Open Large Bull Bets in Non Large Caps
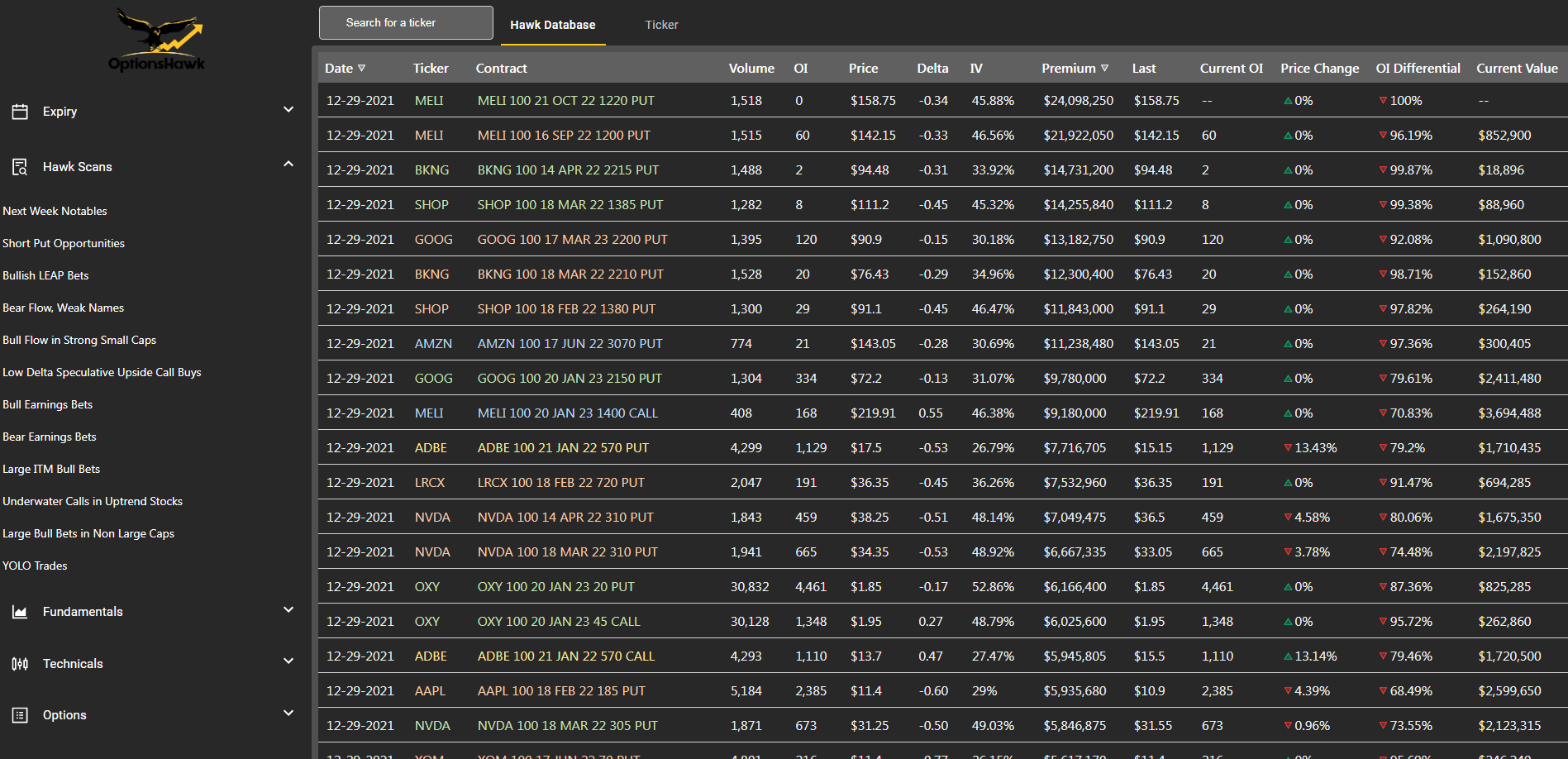This screenshot has height=759, width=1568. click(88, 533)
